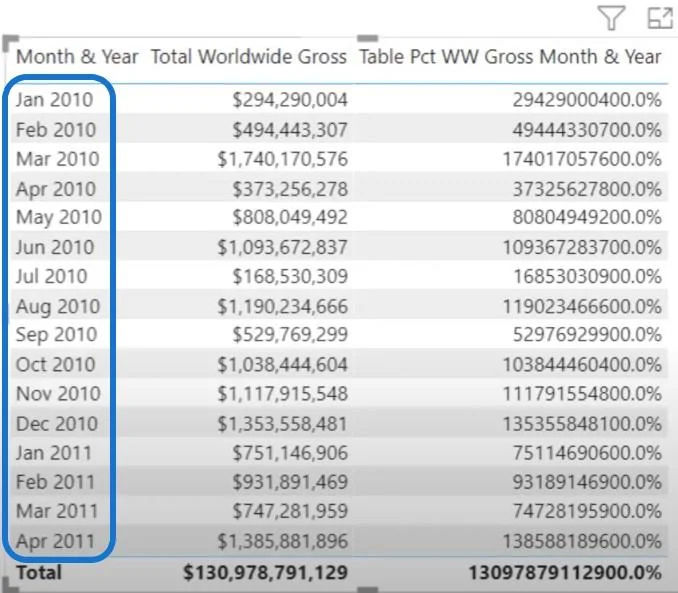Select the Jan 2010 row label
Viewport: 678px width, 593px height.
click(54, 99)
